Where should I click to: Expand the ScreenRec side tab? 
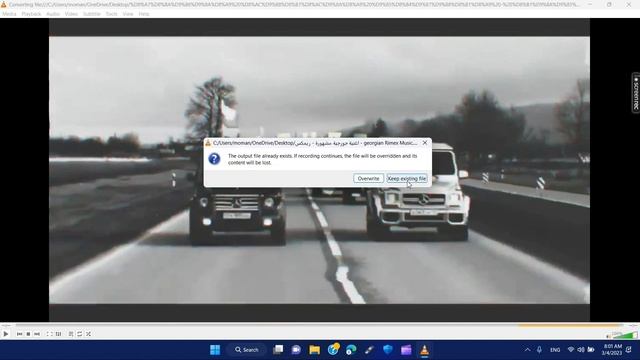click(x=636, y=92)
